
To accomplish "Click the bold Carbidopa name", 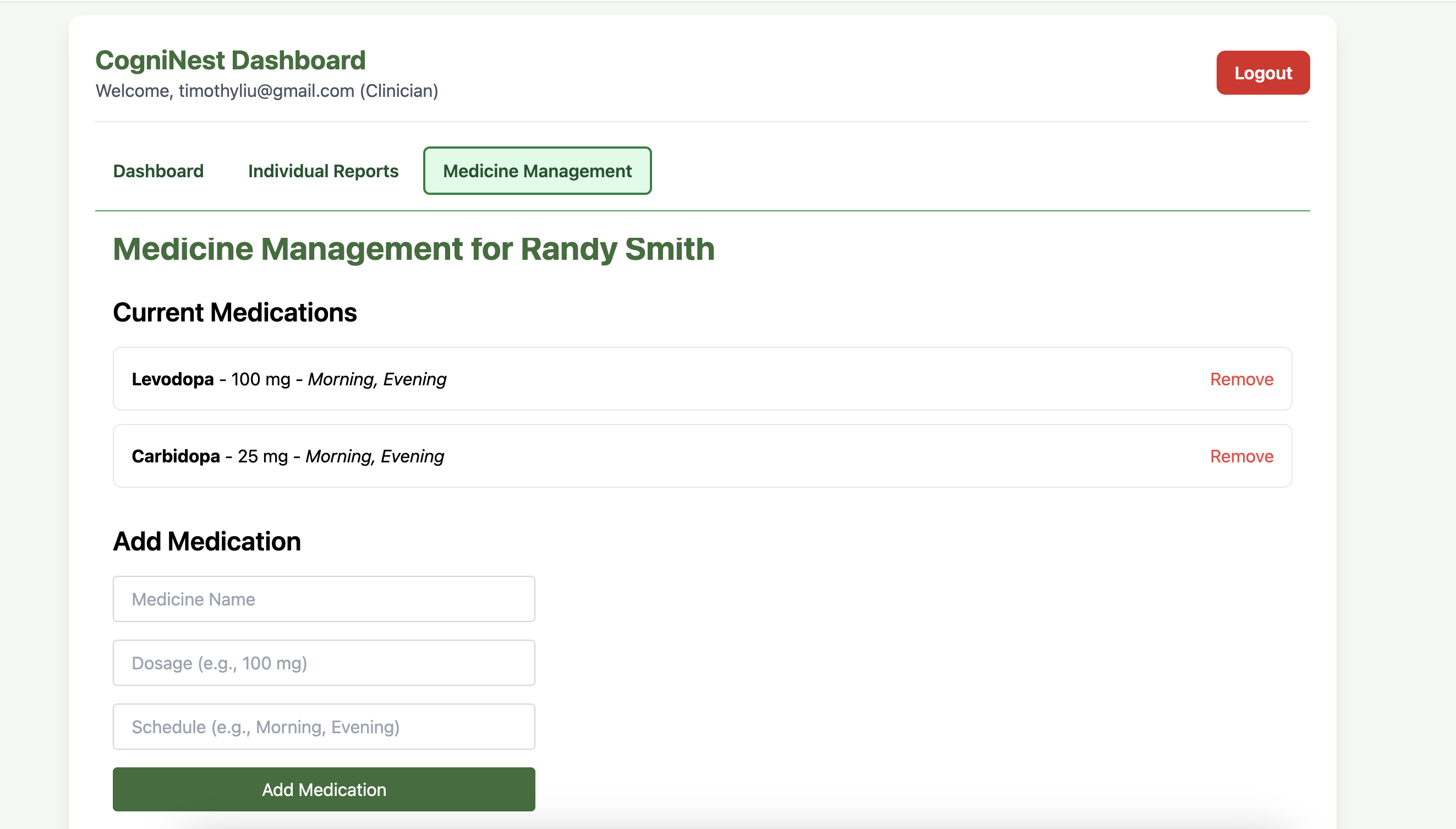I will click(x=176, y=456).
